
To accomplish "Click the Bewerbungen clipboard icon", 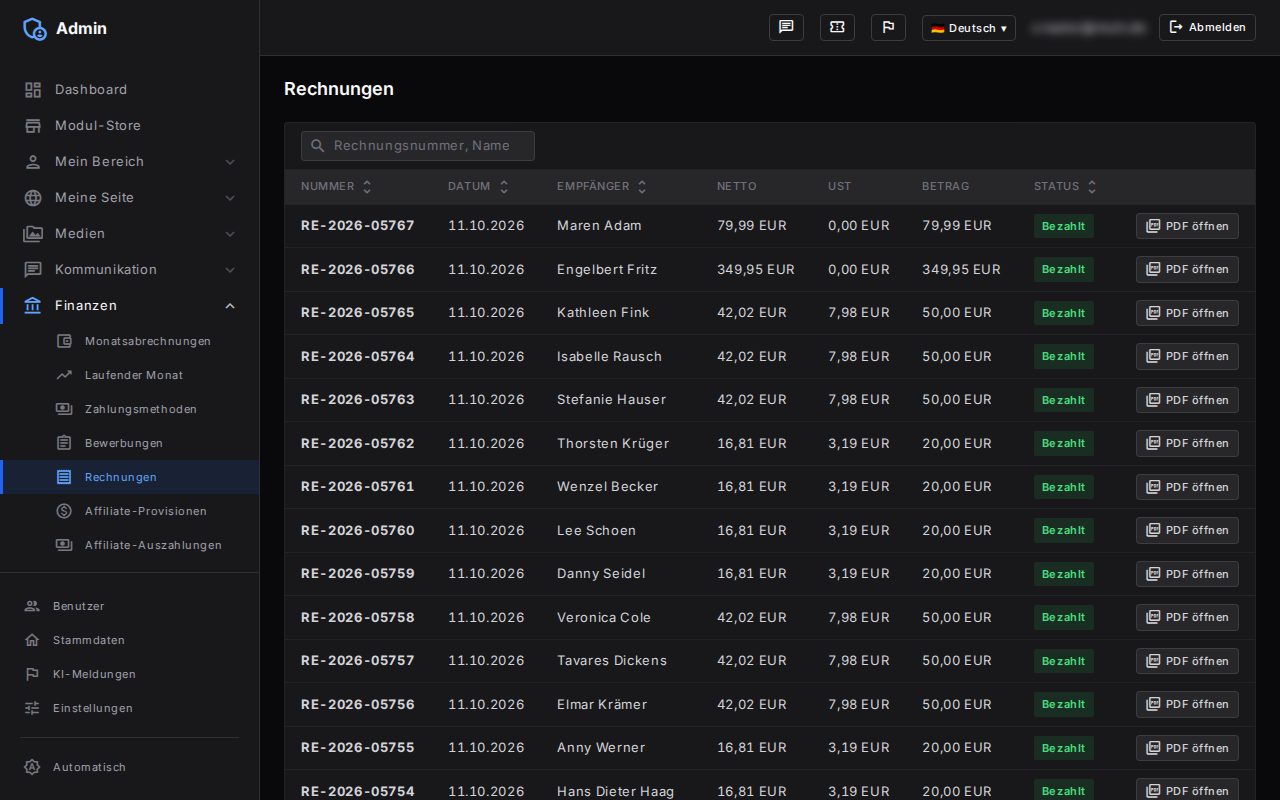I will click(x=64, y=443).
